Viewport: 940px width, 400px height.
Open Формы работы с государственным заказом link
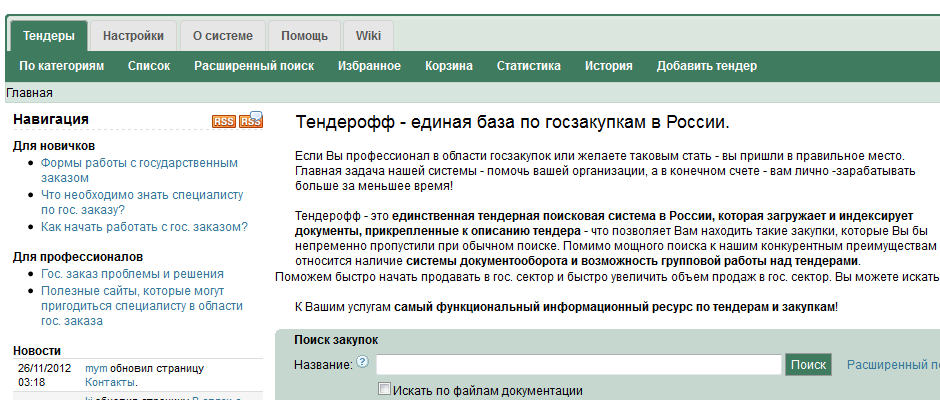(x=139, y=170)
